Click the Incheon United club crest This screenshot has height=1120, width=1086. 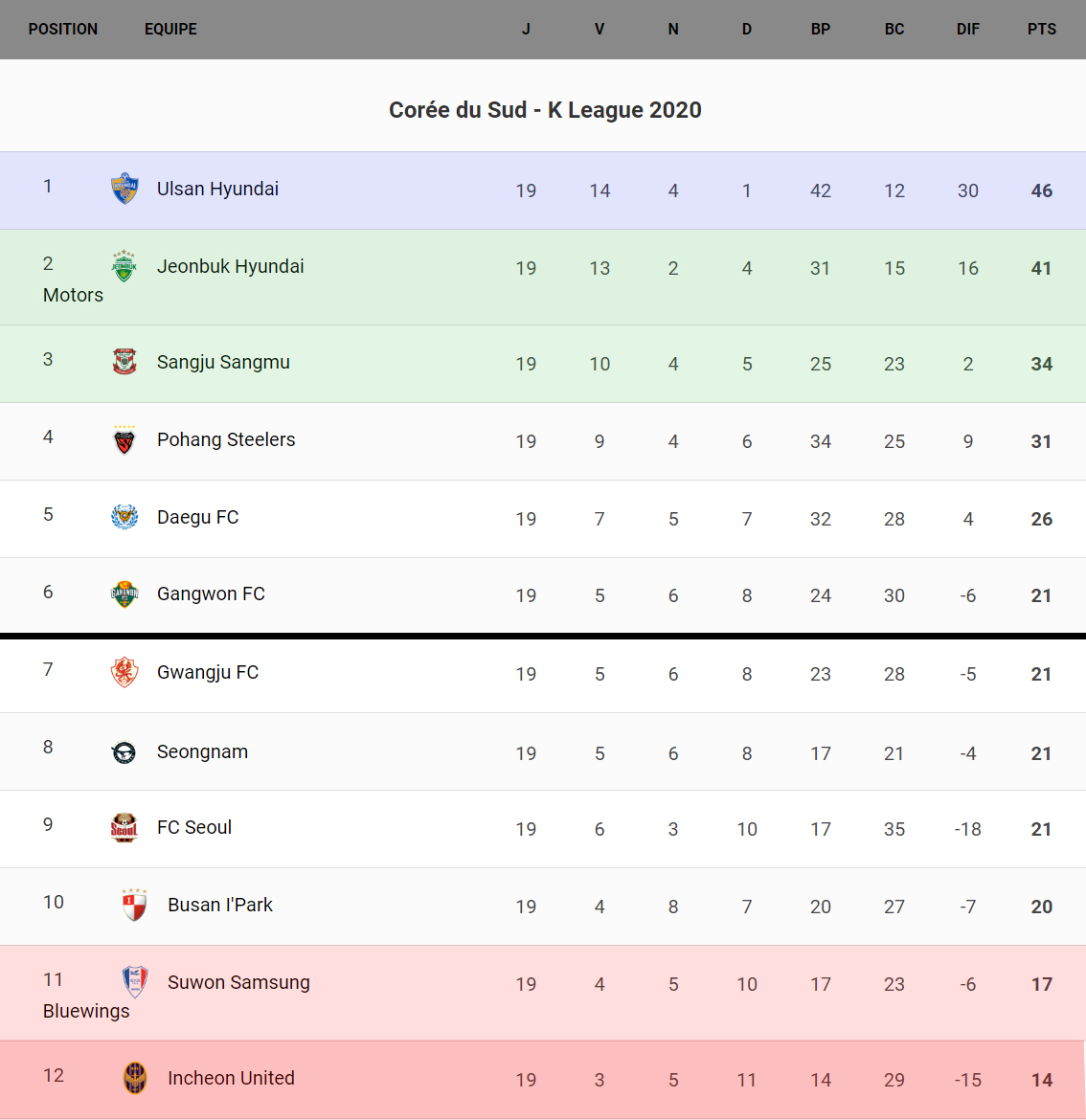tap(135, 1078)
